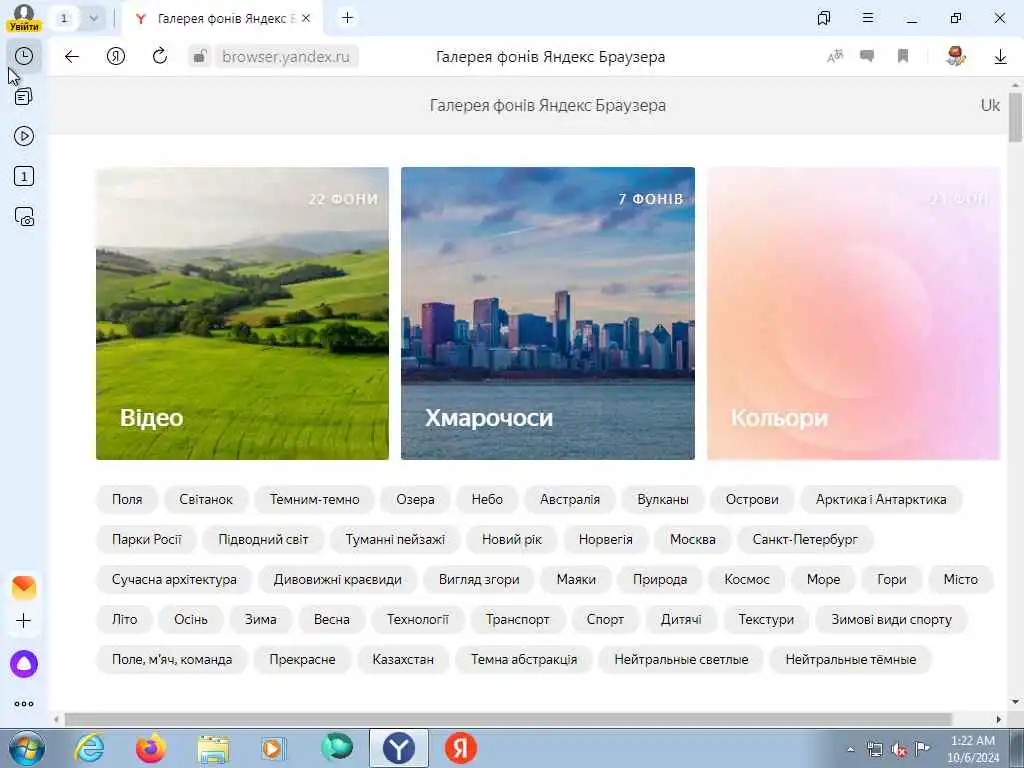The image size is (1024, 768).
Task: Pick the Сучасна архітектура tag
Action: click(174, 579)
